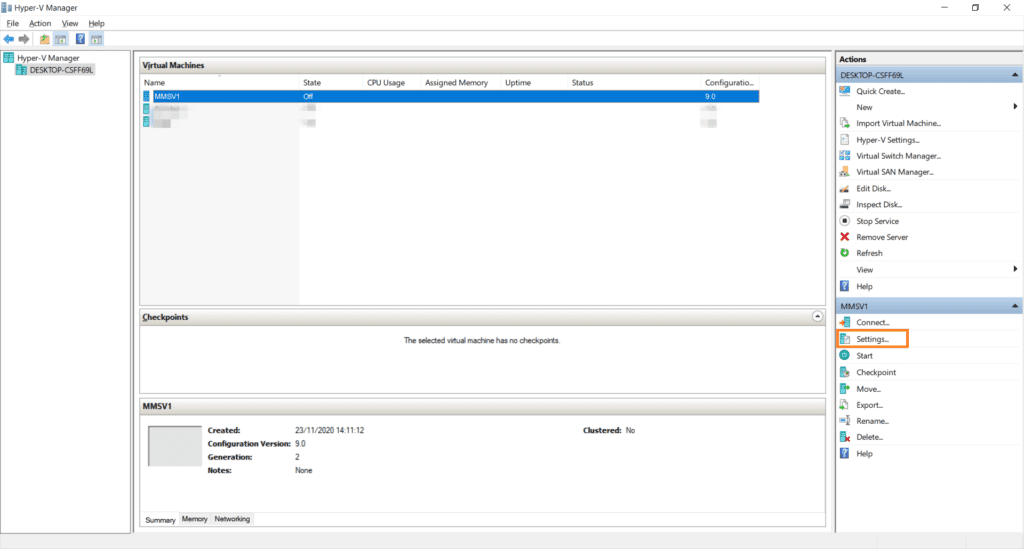Open Settings for MMSV1

(x=872, y=339)
